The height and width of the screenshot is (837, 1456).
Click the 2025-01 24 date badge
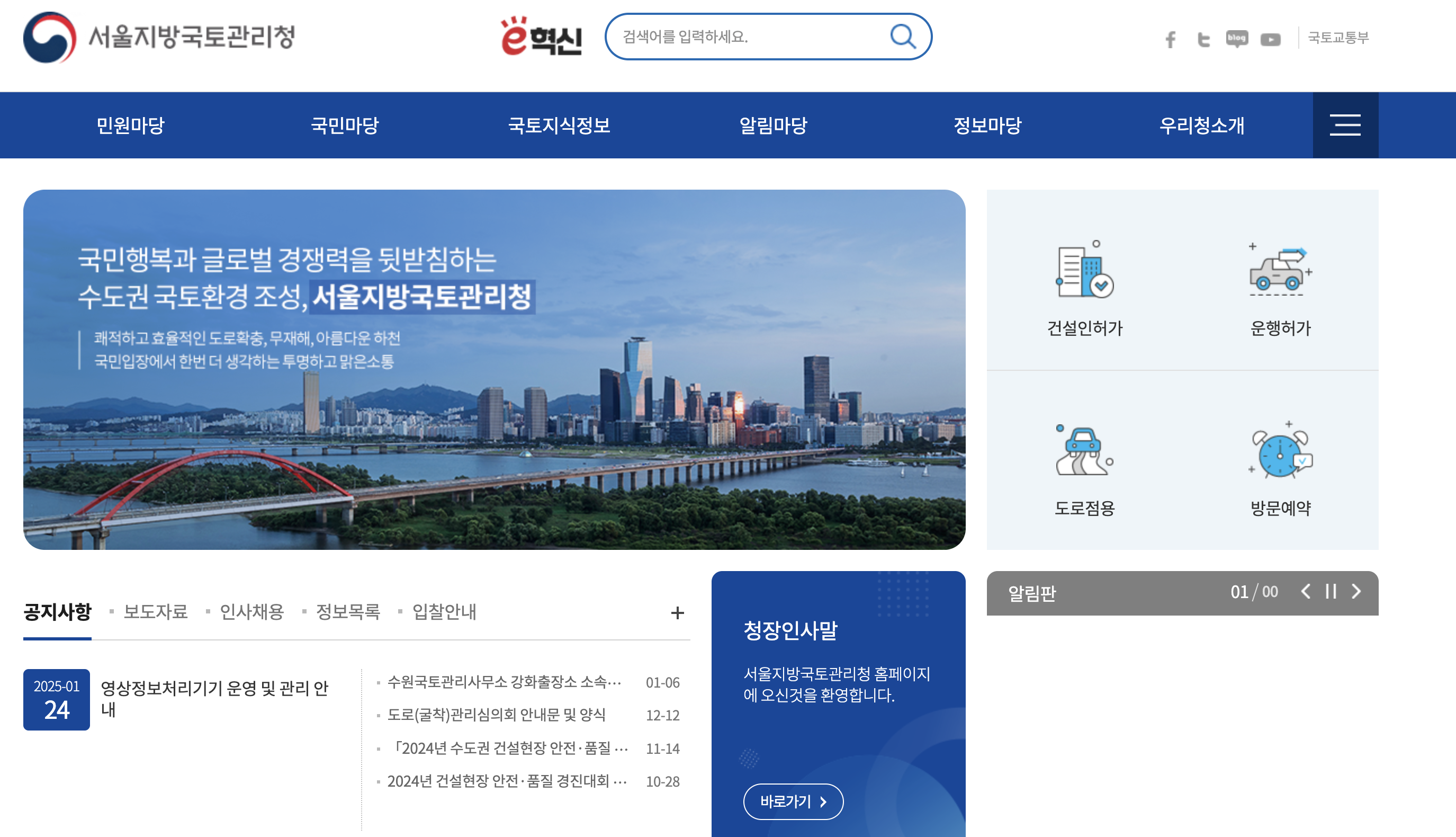[x=56, y=700]
